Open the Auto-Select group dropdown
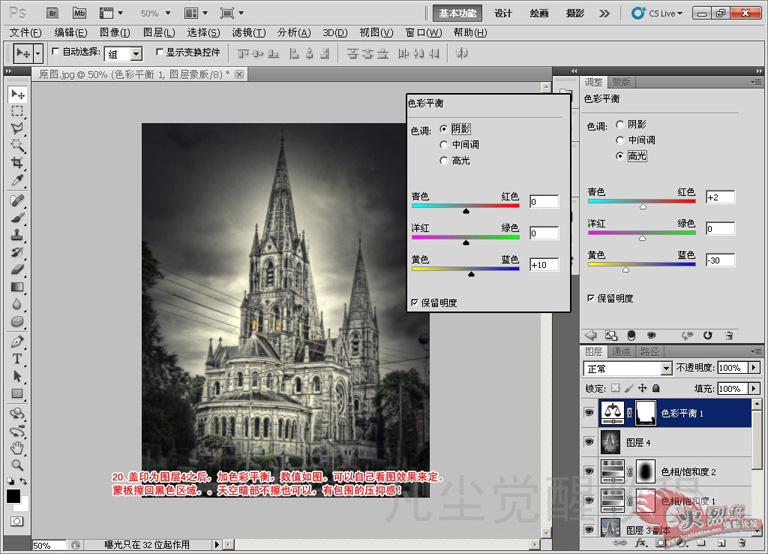This screenshot has height=554, width=768. click(137, 54)
